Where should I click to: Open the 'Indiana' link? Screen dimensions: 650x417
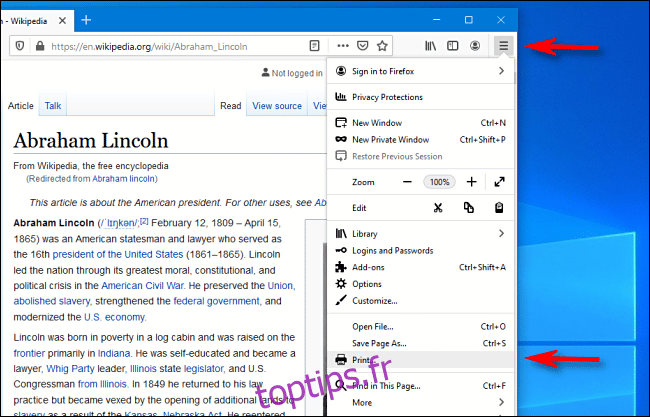tap(114, 353)
